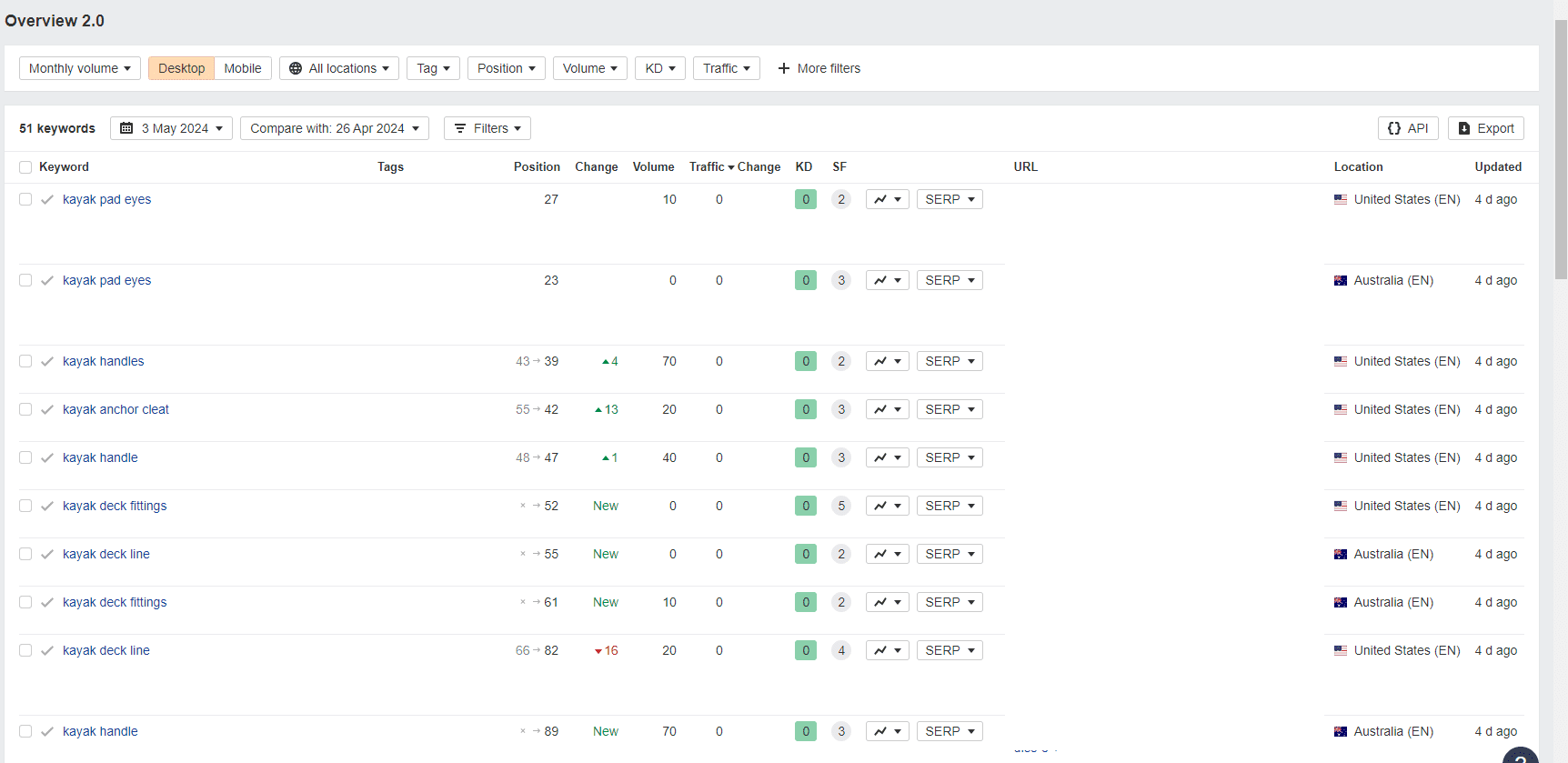
Task: Click SF badge 4 for kayak deck line US
Action: [841, 650]
